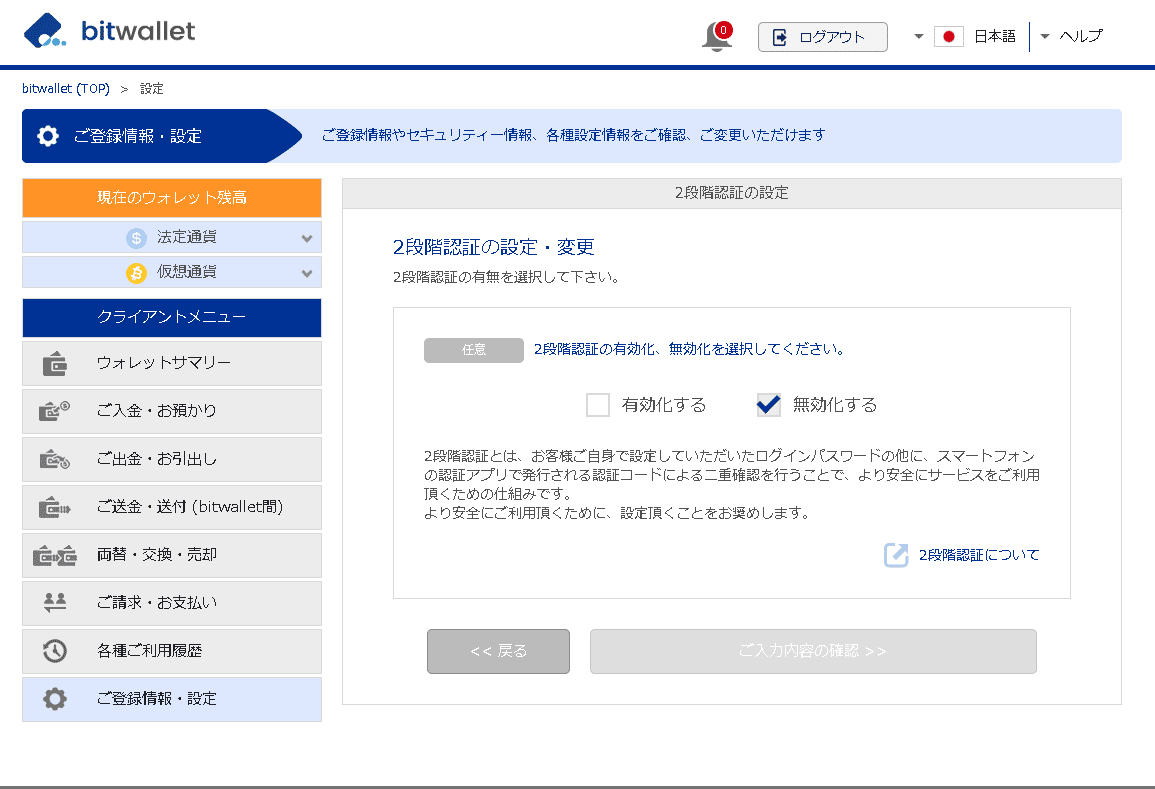Screen dimensions: 1155x789
Task: Open sidebar ご登録情報・設定 menu item
Action: (x=172, y=698)
